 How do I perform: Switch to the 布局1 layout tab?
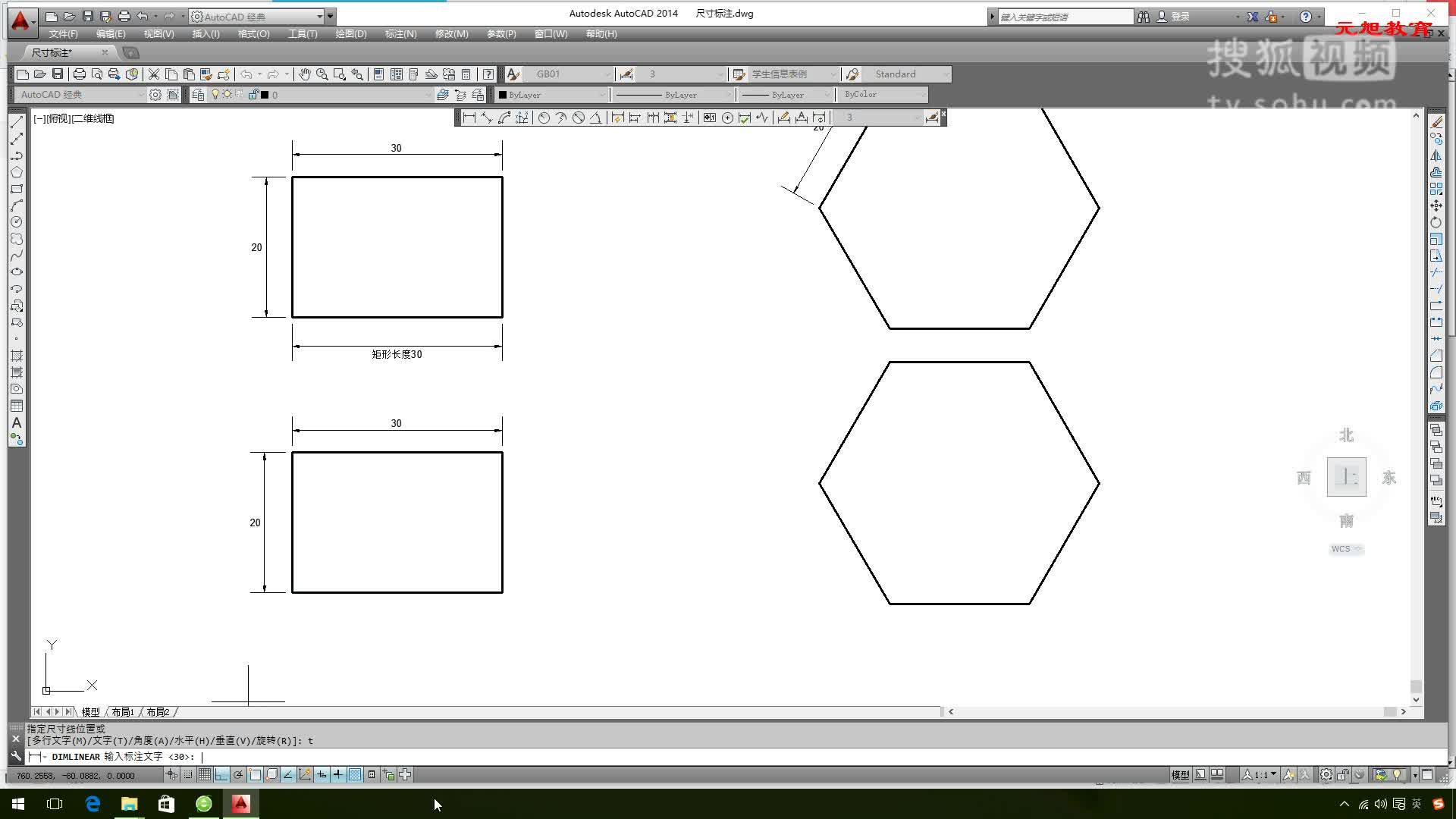coord(123,712)
